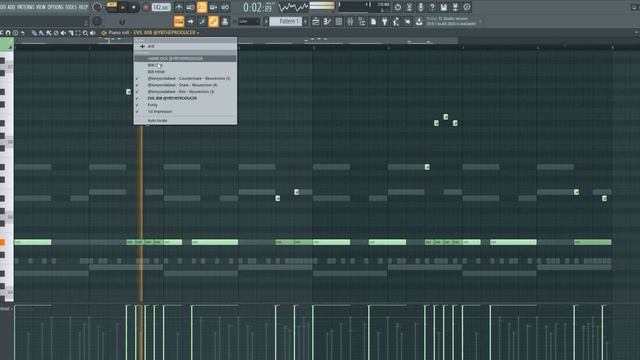Click the blank page project icon

pyautogui.click(x=373, y=22)
